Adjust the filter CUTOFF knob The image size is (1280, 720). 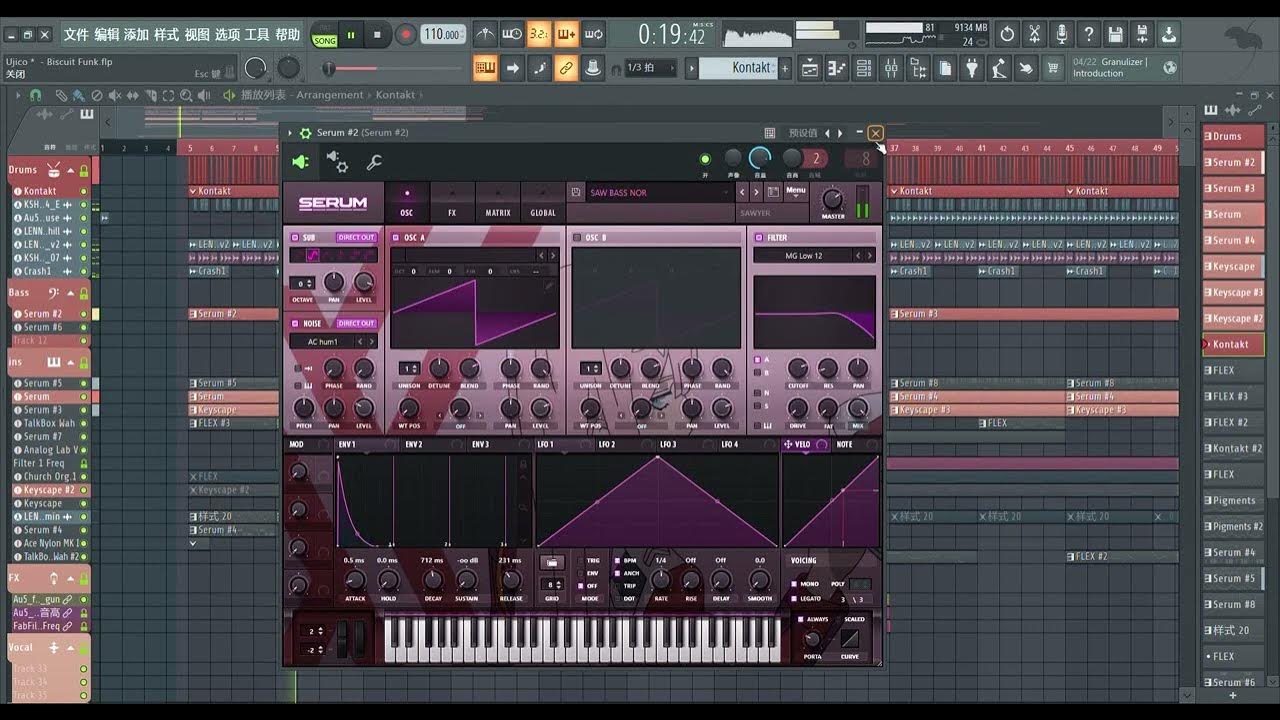coord(798,368)
